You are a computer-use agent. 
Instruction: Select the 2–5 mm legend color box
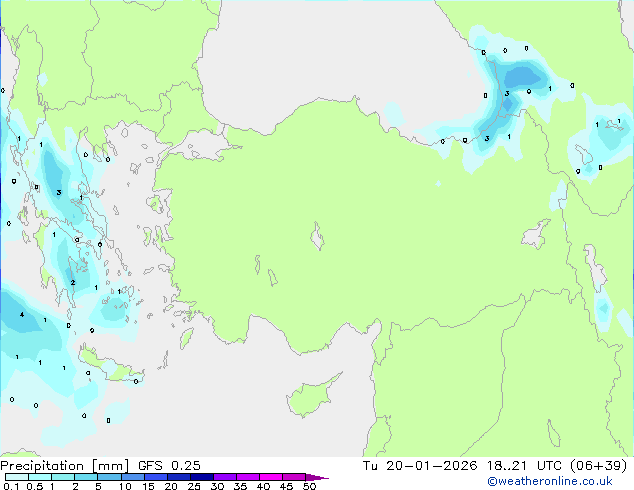point(86,477)
